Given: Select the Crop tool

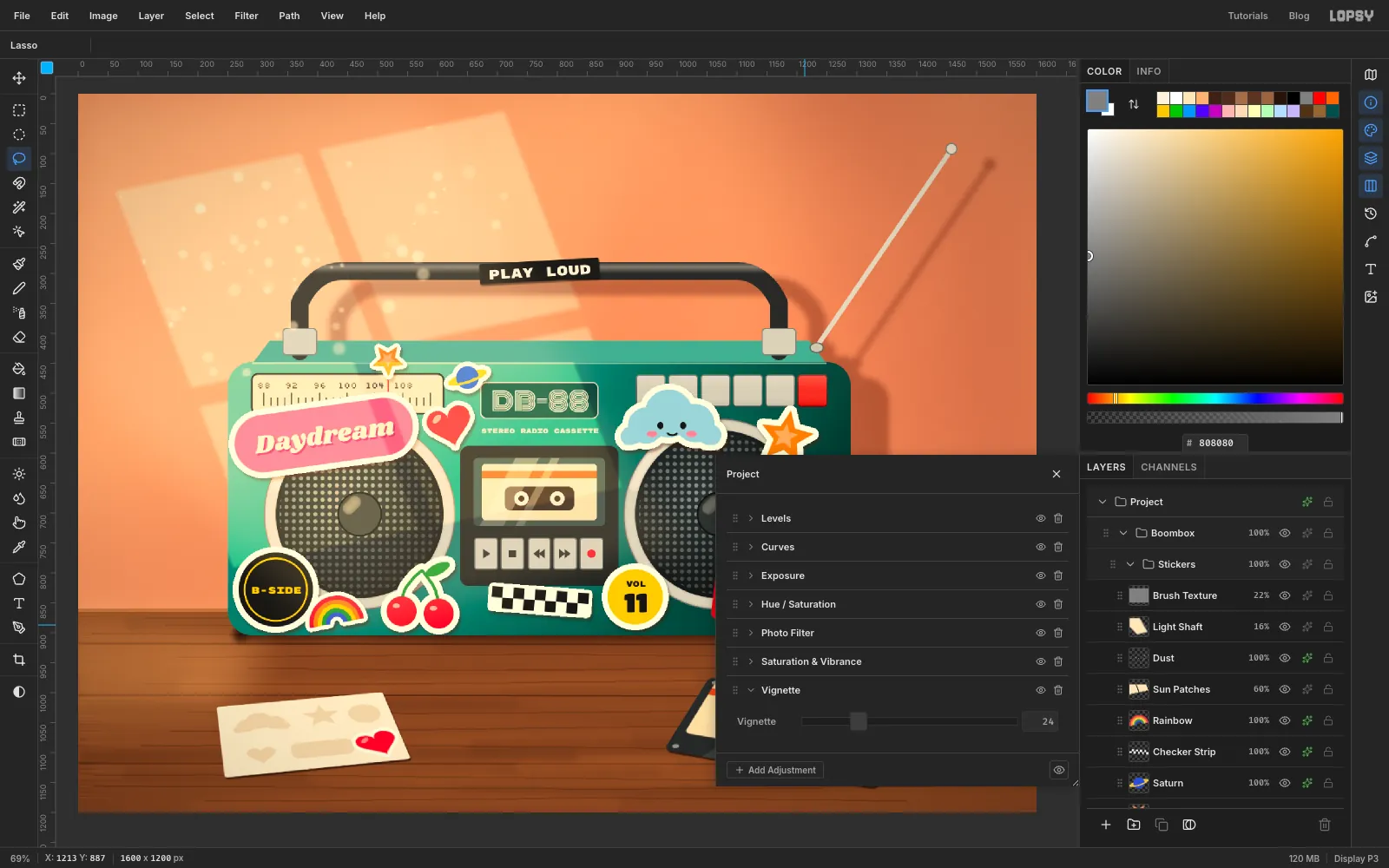Looking at the screenshot, I should (x=19, y=660).
